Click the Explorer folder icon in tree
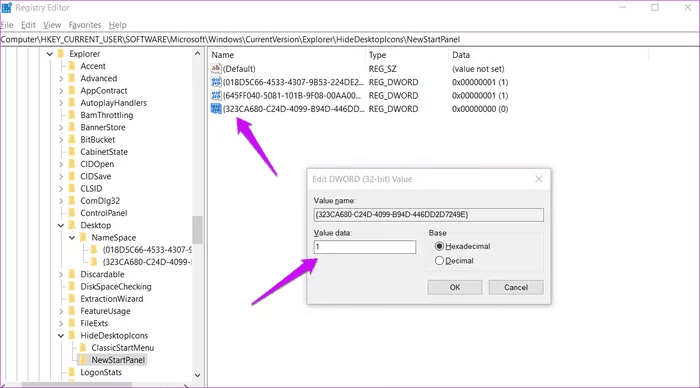Screen dimensions: 700x388 pos(61,54)
